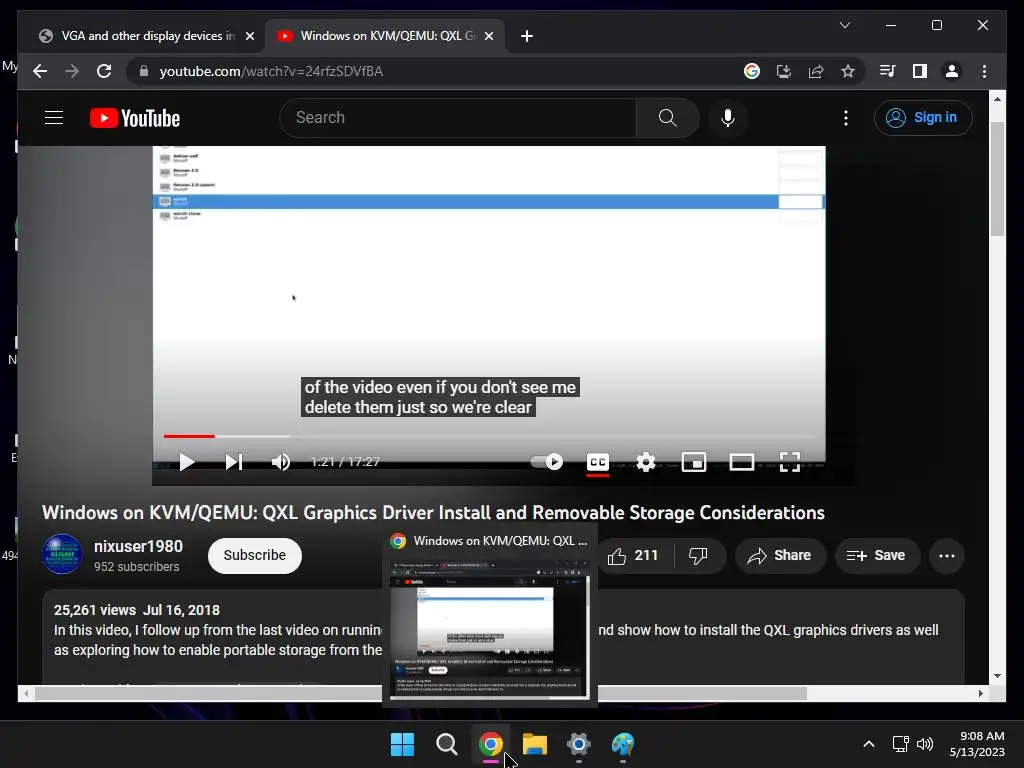This screenshot has height=768, width=1024.
Task: Show hidden system tray icons
Action: click(x=869, y=744)
